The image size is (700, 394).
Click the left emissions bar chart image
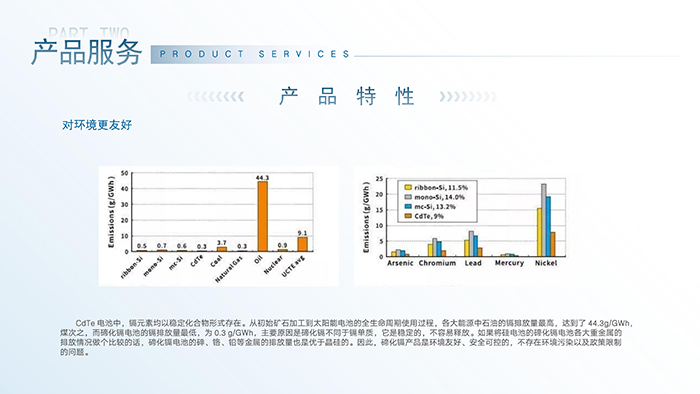(219, 226)
